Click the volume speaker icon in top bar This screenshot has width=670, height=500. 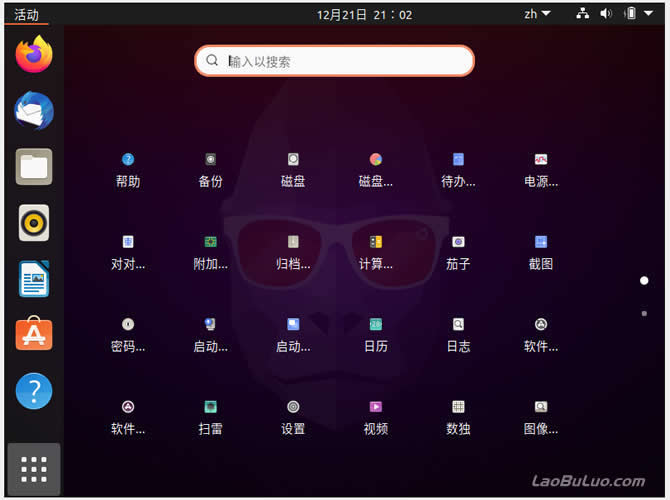pyautogui.click(x=606, y=14)
